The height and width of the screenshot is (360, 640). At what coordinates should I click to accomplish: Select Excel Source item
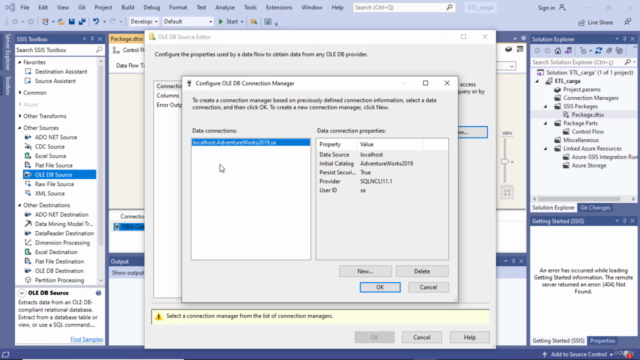[50, 156]
